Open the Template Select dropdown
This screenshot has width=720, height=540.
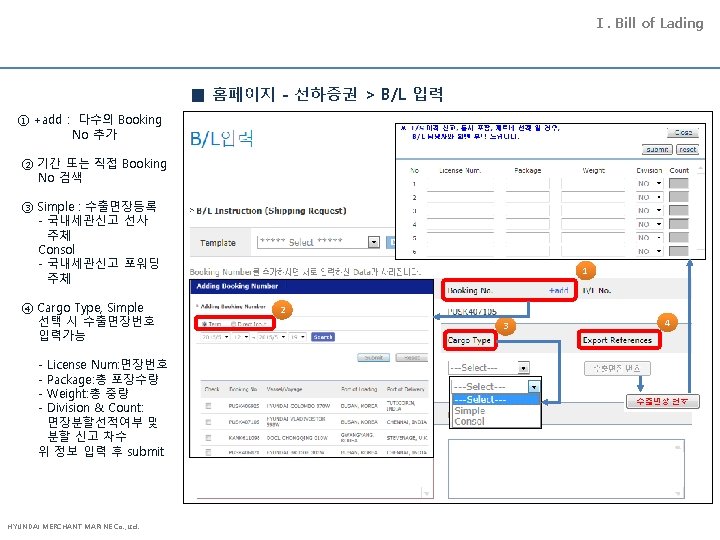(318, 242)
